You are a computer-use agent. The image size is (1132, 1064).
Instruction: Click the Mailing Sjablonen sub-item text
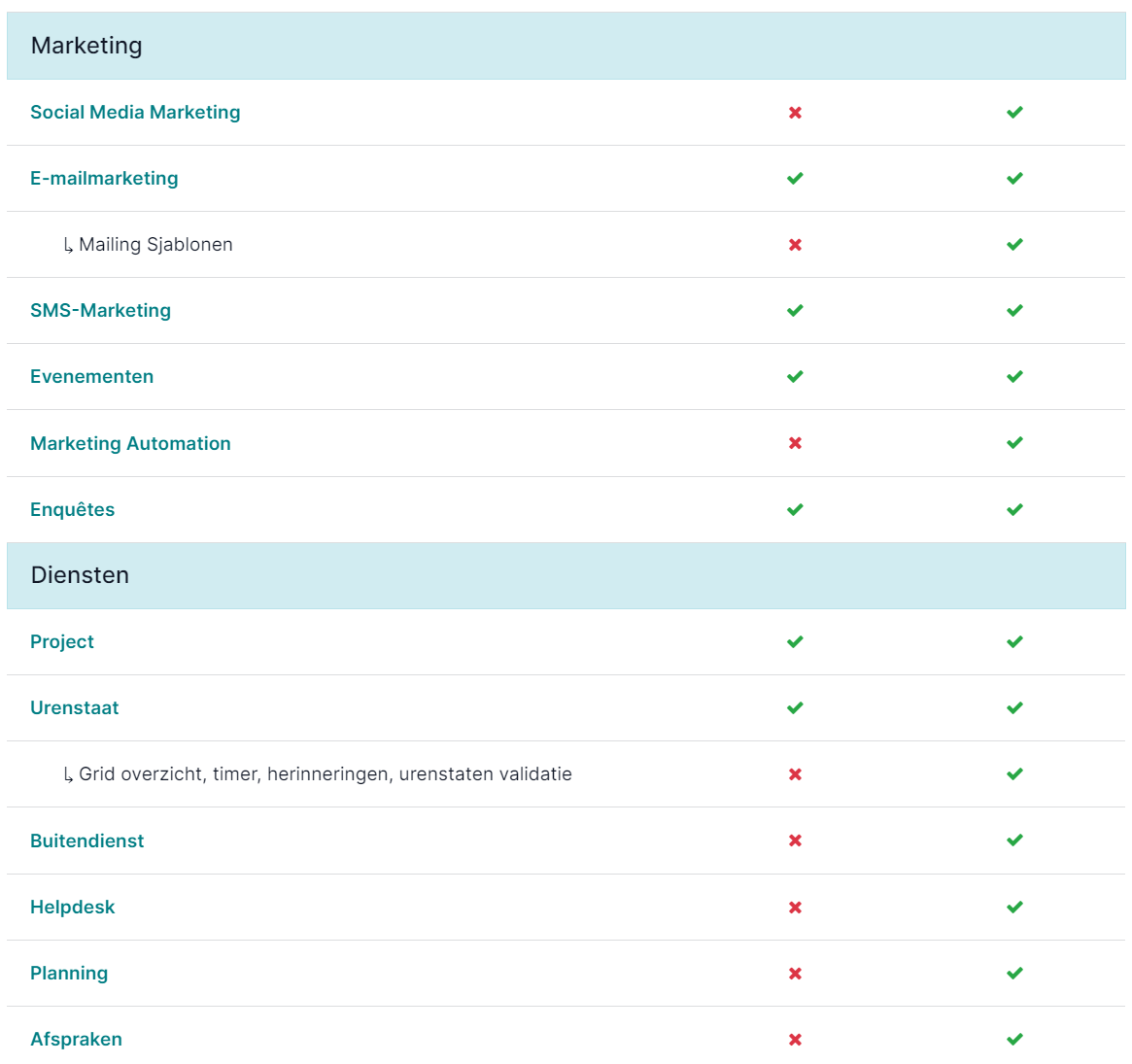[155, 245]
